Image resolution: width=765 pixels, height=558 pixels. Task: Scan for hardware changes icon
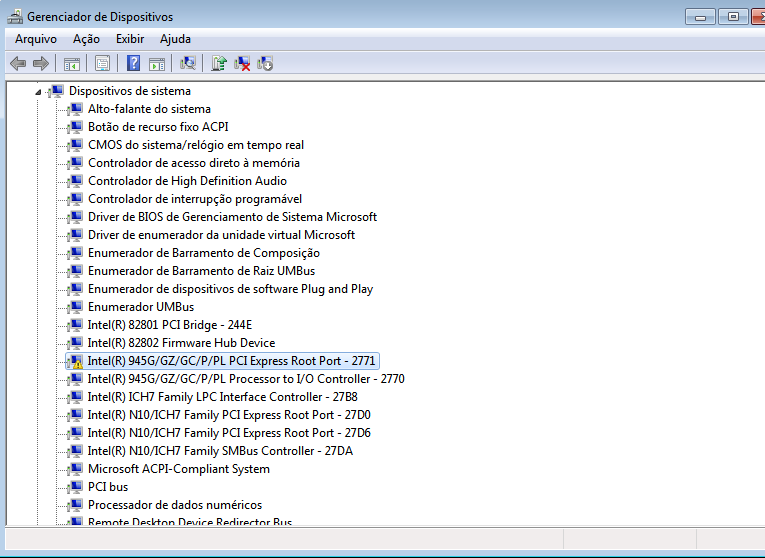pos(188,63)
